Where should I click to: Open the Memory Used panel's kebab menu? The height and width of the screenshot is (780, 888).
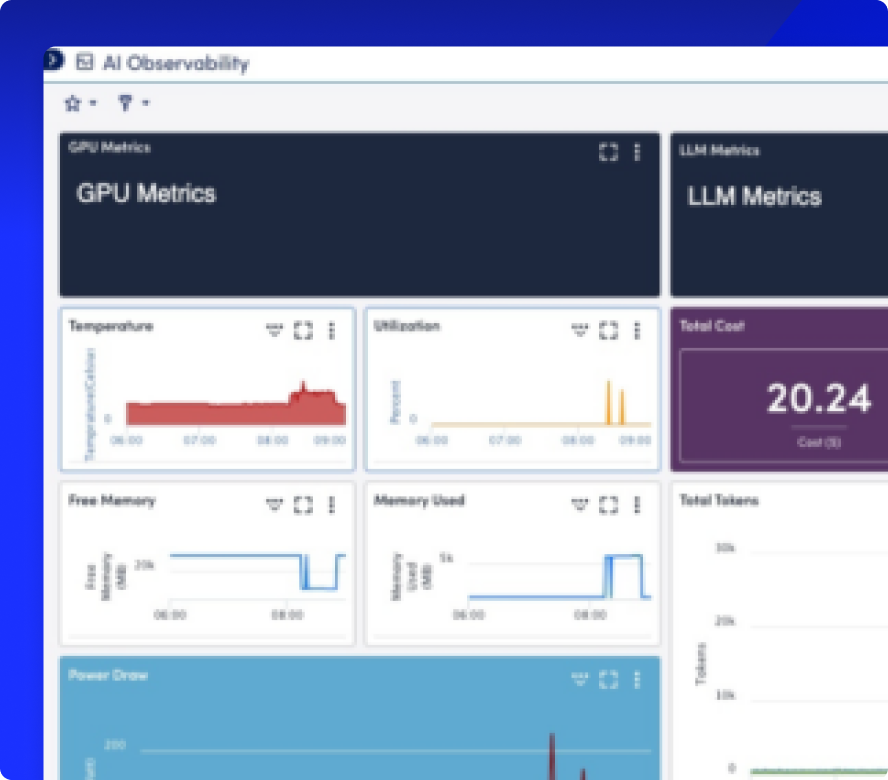click(x=637, y=504)
